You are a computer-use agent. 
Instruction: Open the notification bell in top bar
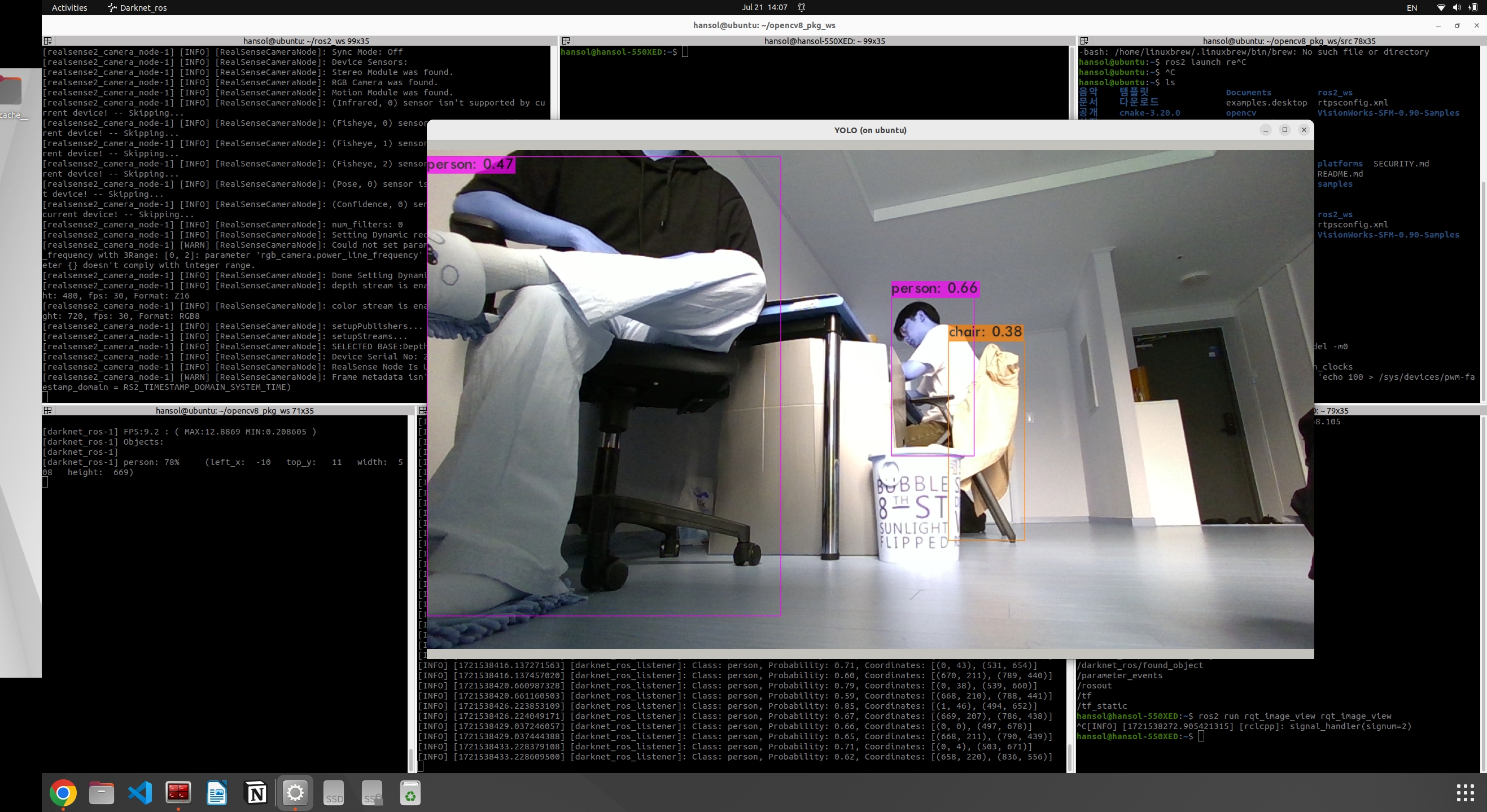tap(802, 7)
